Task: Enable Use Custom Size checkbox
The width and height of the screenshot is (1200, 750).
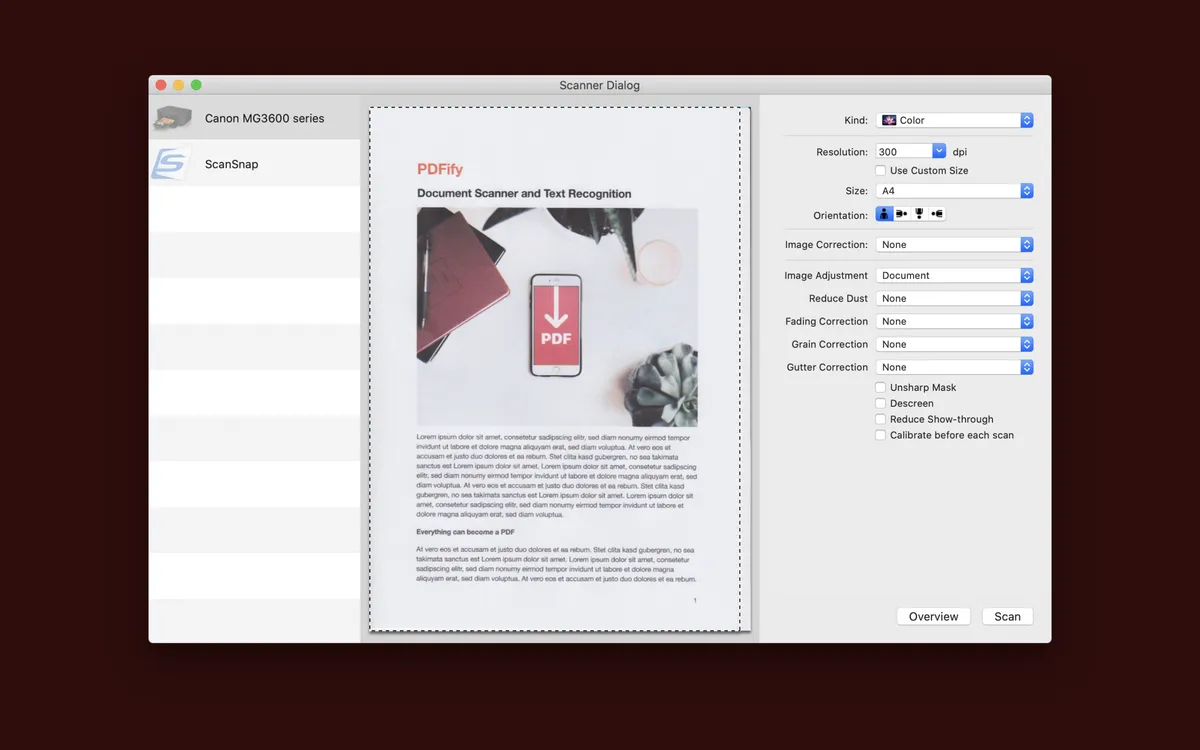Action: (x=880, y=171)
